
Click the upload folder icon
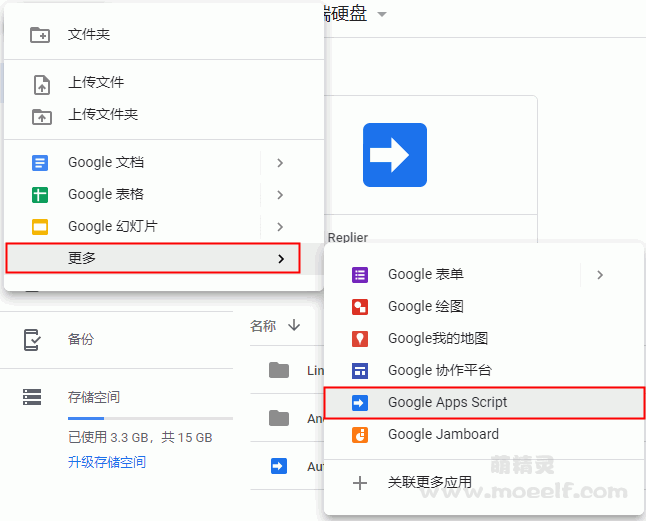(42, 117)
